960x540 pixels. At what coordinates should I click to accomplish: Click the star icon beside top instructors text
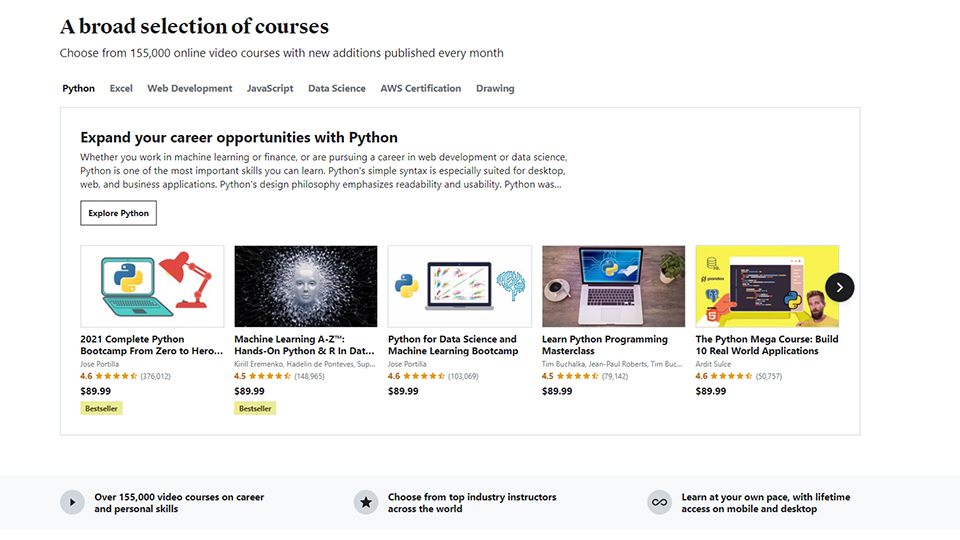(366, 503)
